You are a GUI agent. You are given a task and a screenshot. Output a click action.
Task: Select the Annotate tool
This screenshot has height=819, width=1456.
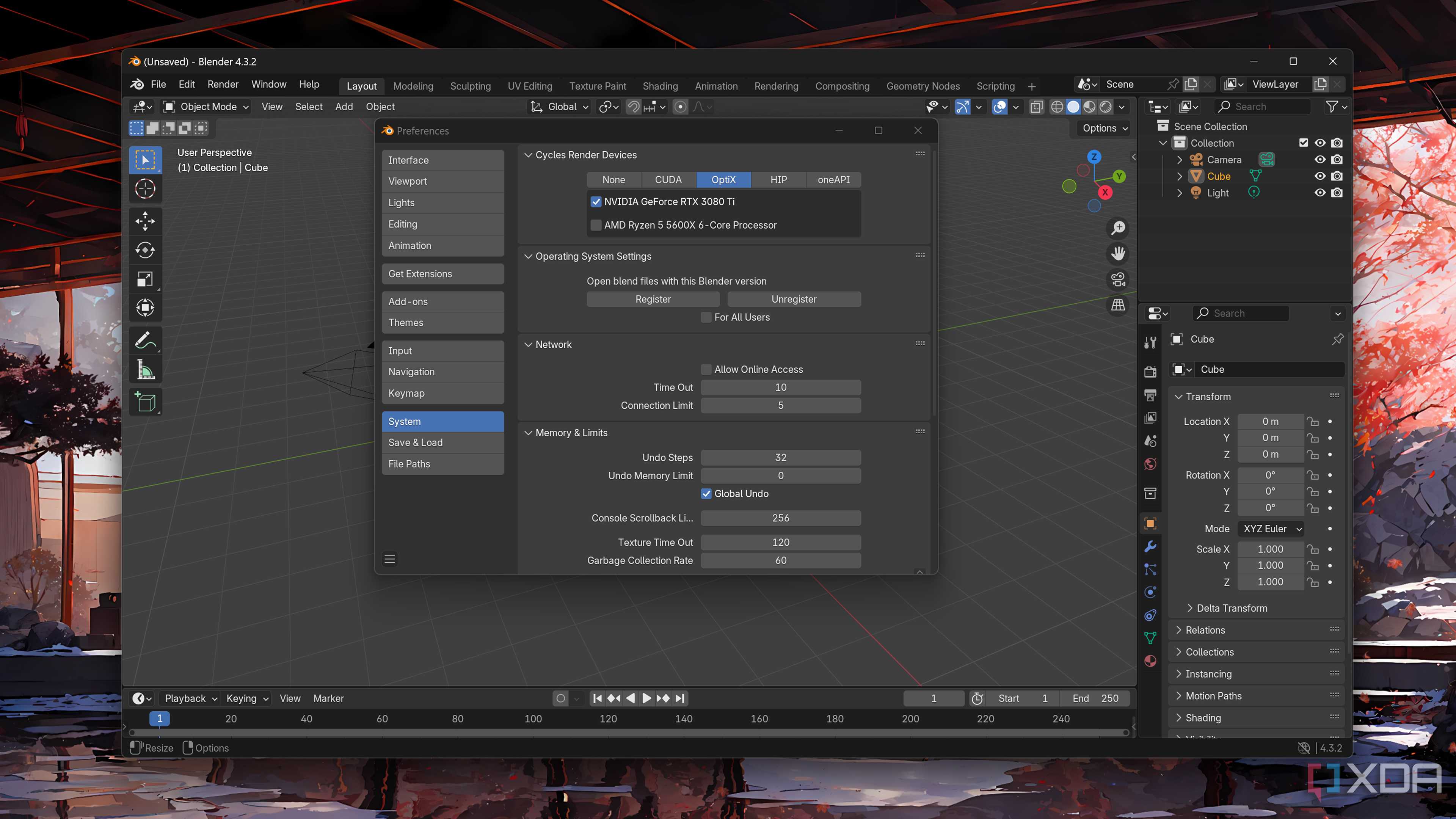coord(145,341)
